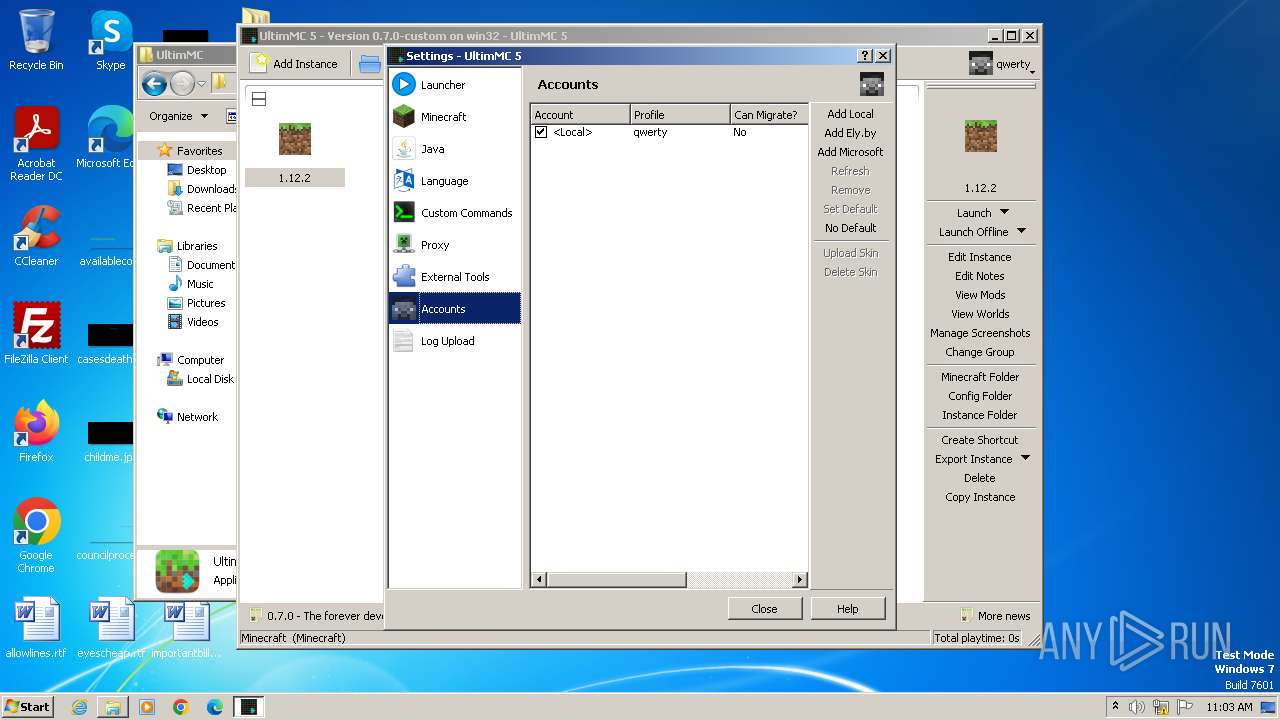Open Skype desktop shortcut

coord(110,40)
